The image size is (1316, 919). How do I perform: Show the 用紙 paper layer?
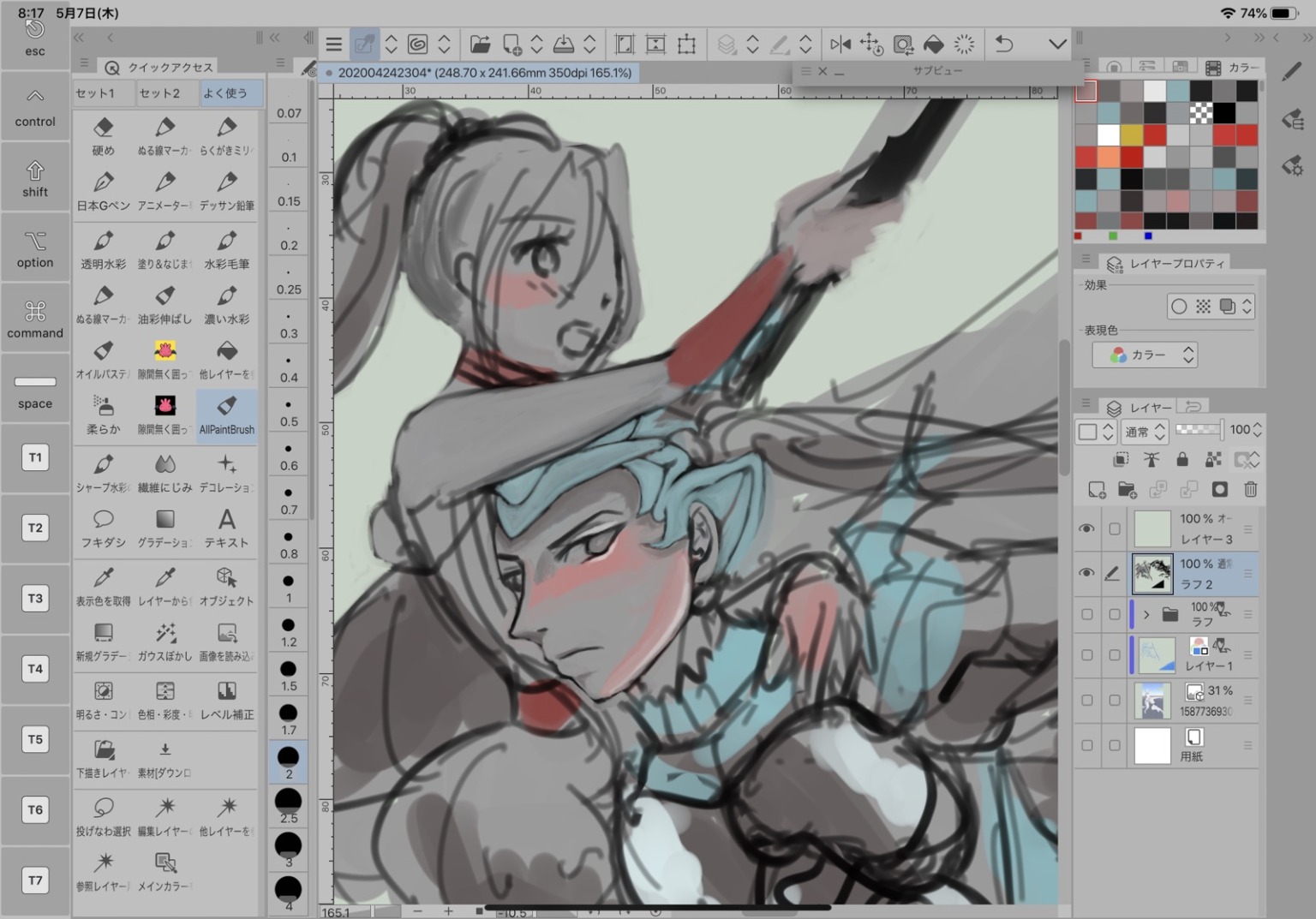pyautogui.click(x=1086, y=745)
